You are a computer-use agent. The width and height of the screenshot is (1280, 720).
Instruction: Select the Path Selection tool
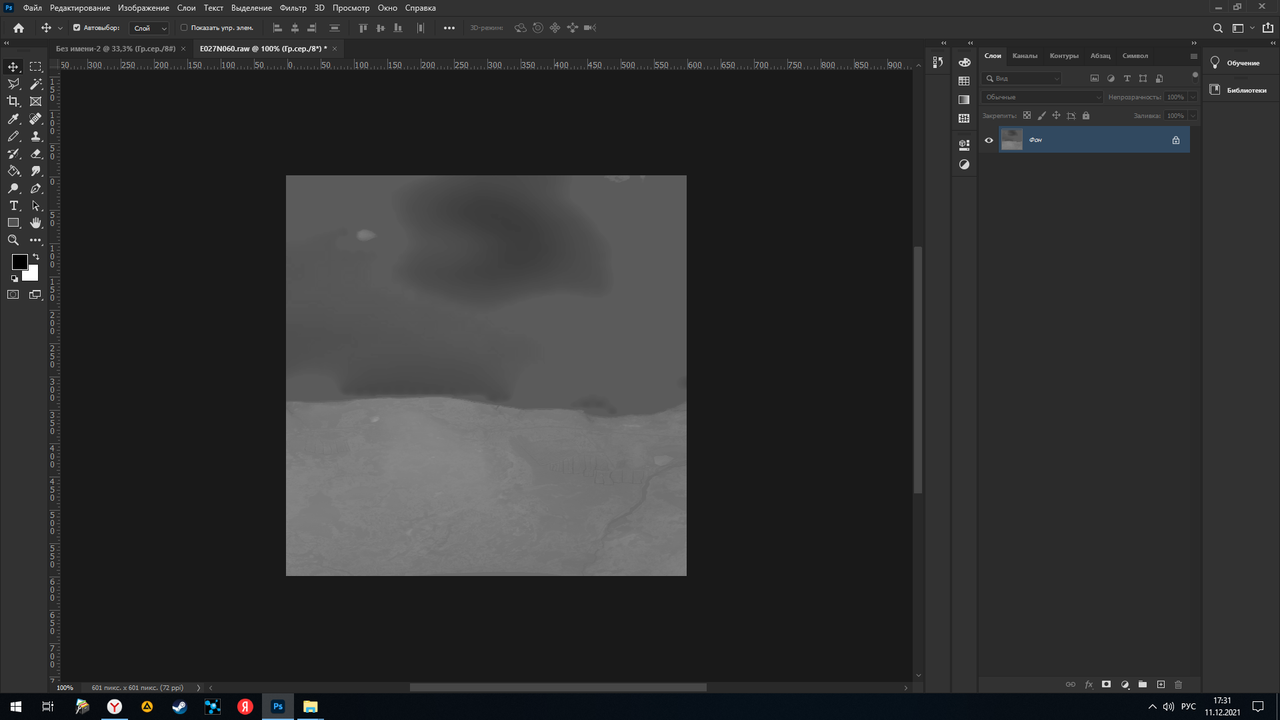coord(36,206)
